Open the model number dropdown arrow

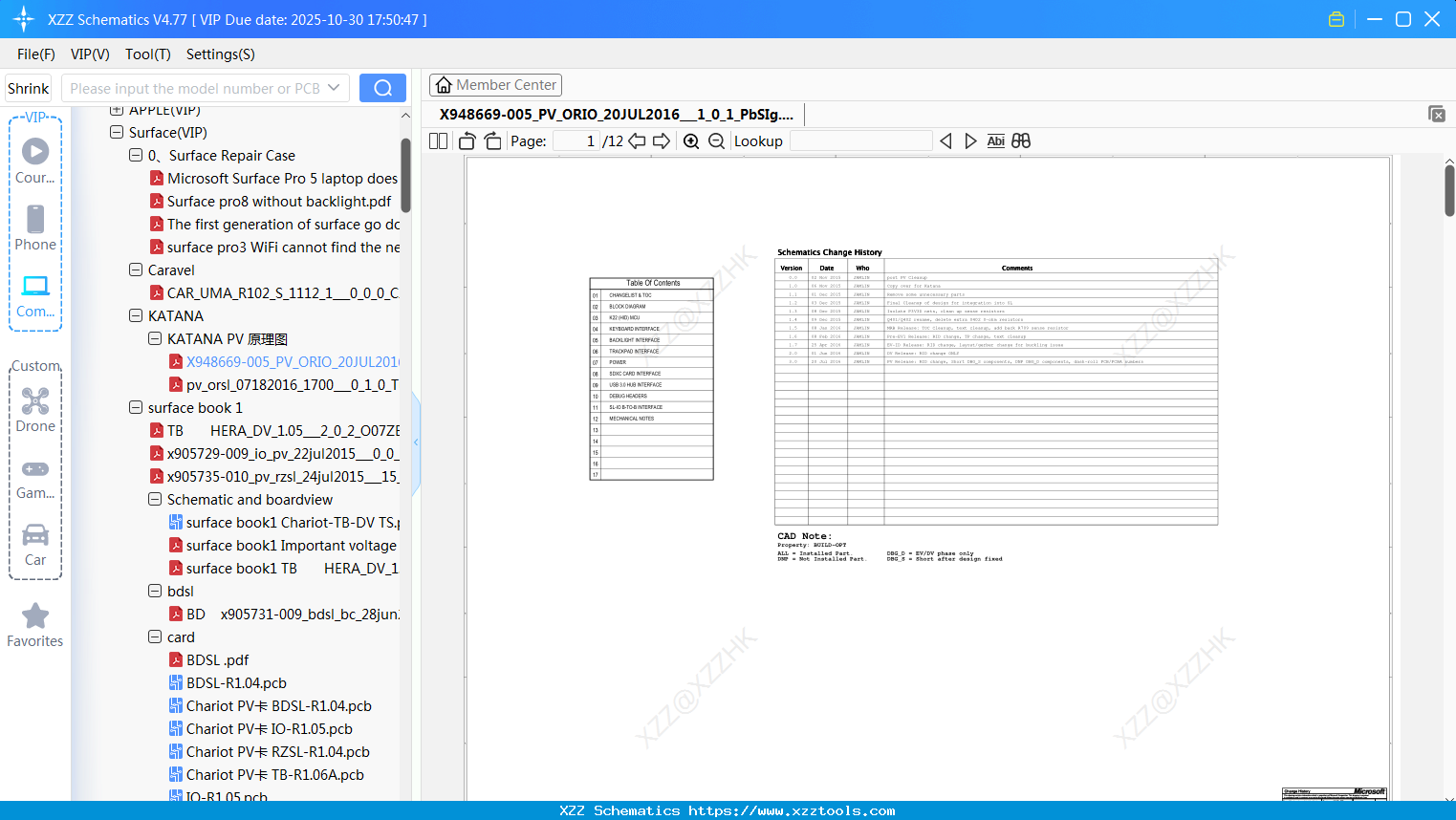(x=334, y=88)
